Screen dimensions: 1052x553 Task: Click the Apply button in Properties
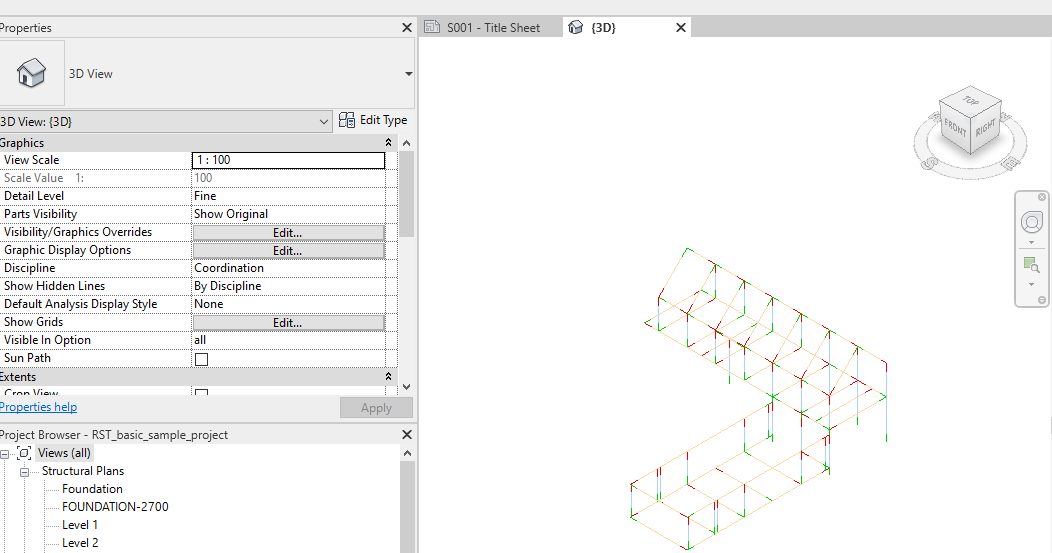tap(376, 408)
